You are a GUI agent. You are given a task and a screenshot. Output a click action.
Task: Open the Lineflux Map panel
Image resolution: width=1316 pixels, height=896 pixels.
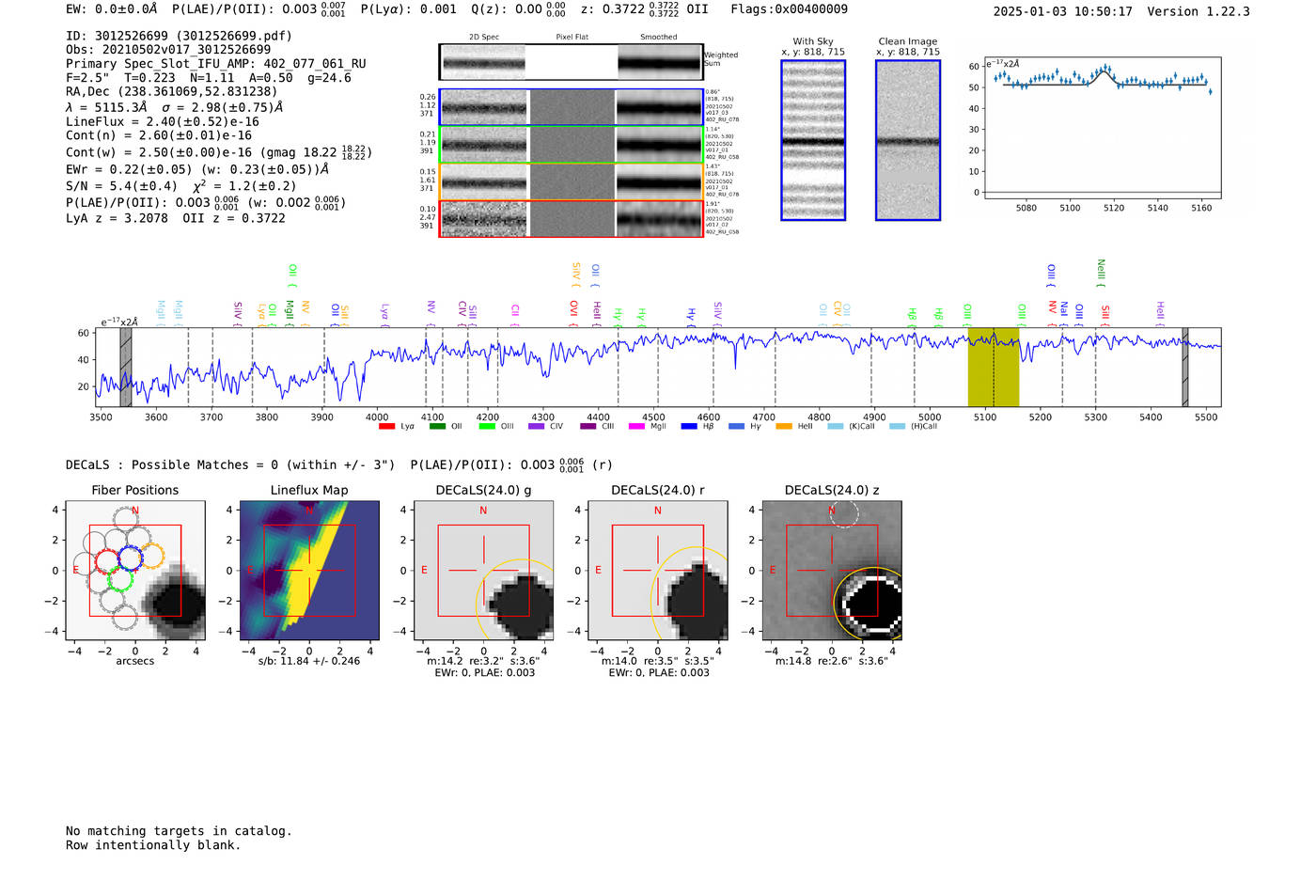(309, 571)
